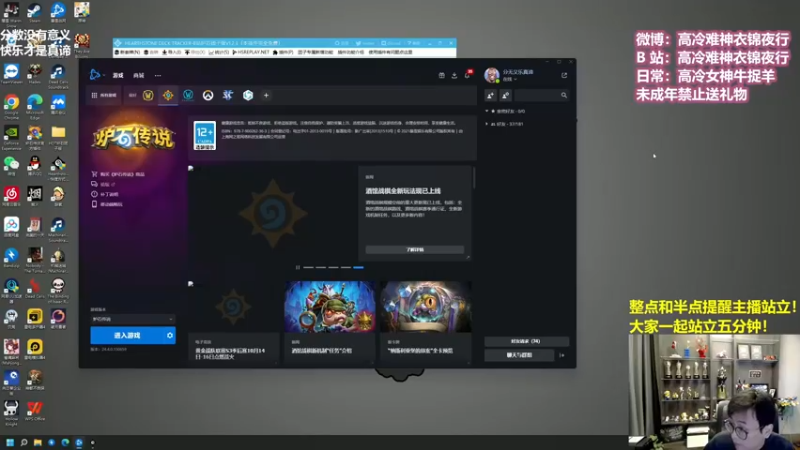Open the game version dropdown
This screenshot has width=800, height=450.
click(x=133, y=319)
